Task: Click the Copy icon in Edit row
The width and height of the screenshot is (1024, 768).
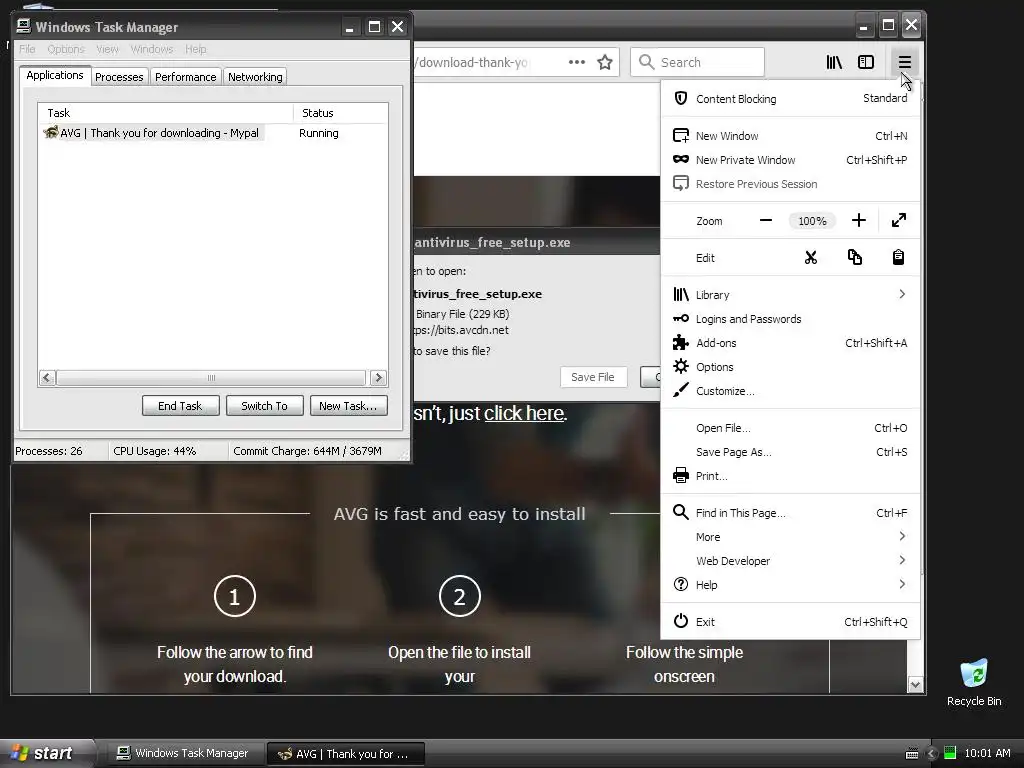Action: [854, 257]
